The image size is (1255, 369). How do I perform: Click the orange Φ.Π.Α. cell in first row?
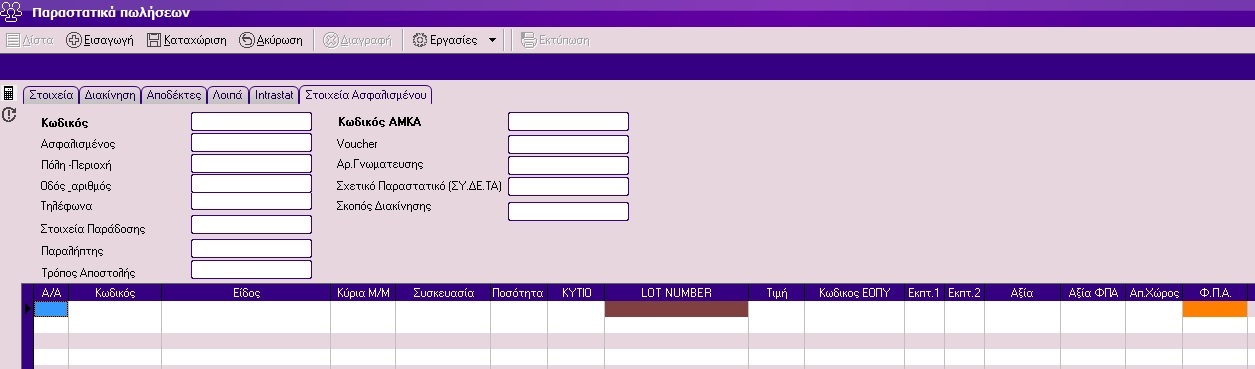coord(1215,309)
